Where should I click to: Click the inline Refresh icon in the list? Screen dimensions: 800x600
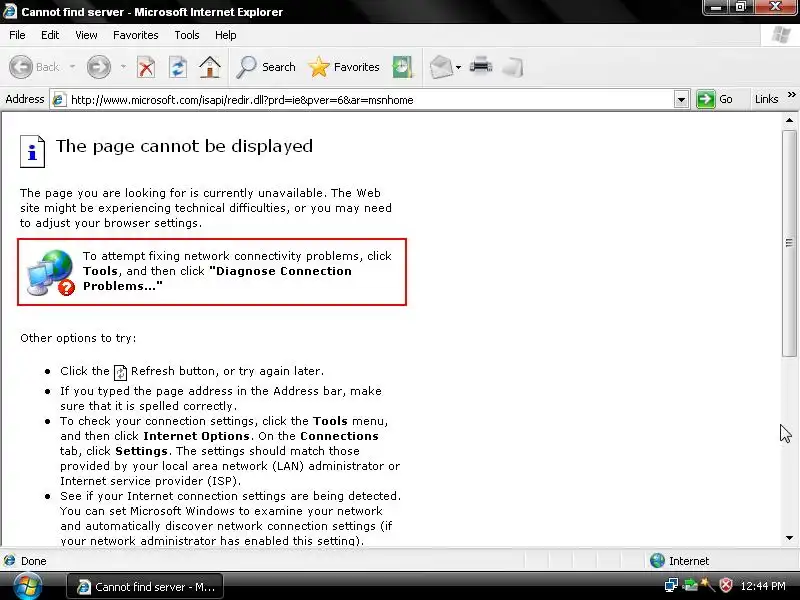click(120, 372)
